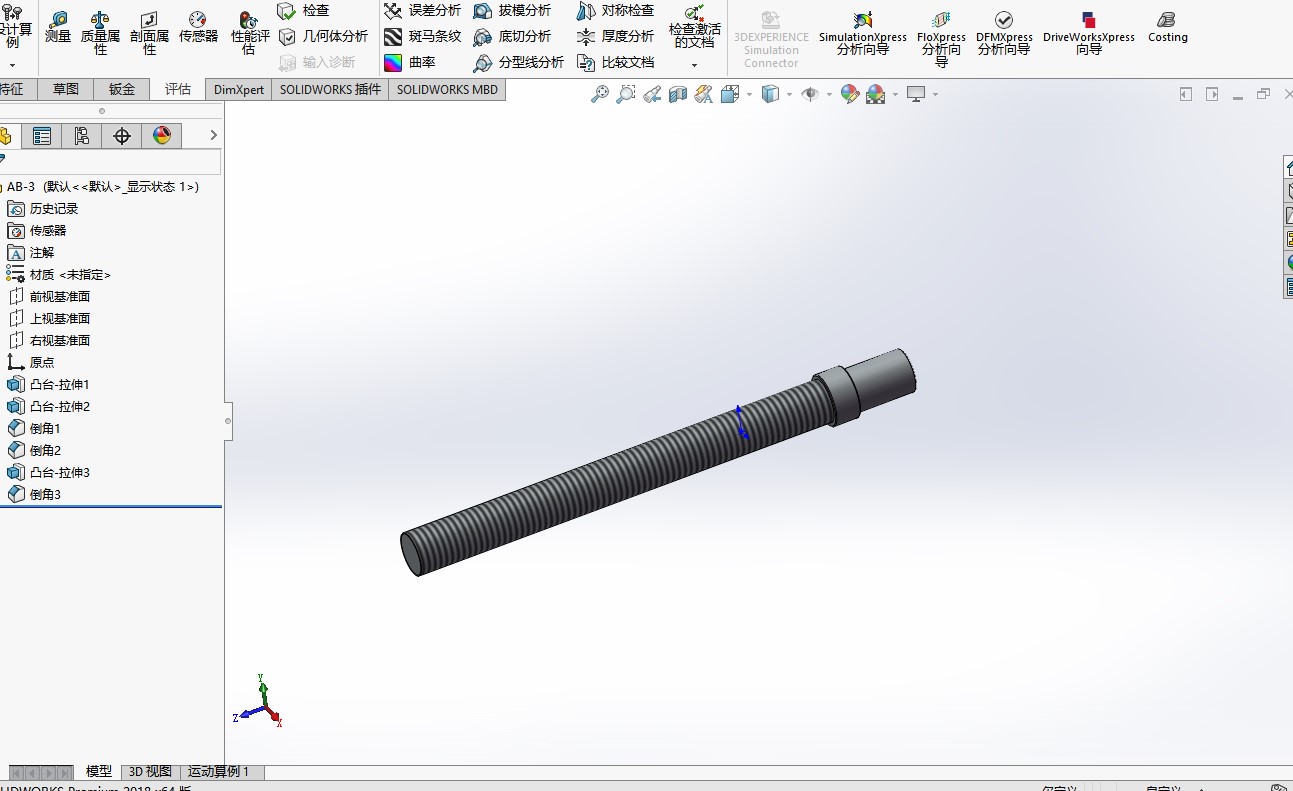Click Zoom to Fit in view toolbar
Viewport: 1293px width, 791px height.
tap(600, 94)
